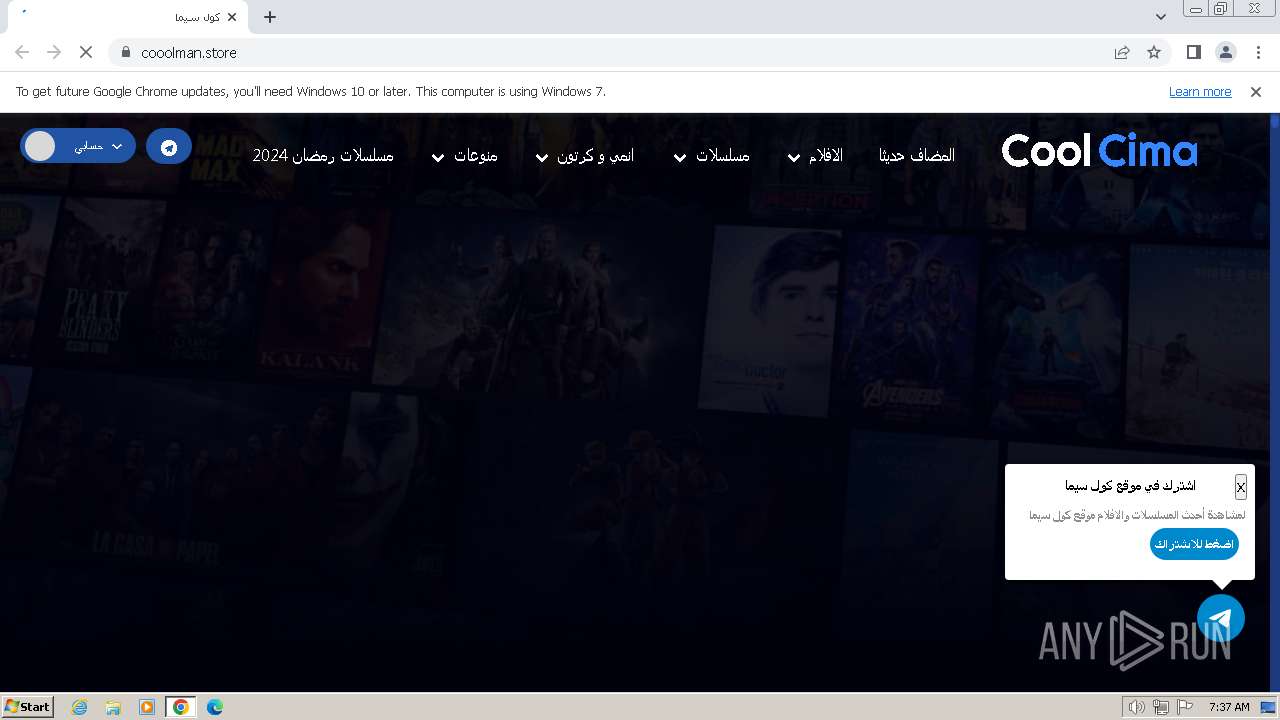The image size is (1280, 720).
Task: Open File Explorer from taskbar
Action: 113,707
